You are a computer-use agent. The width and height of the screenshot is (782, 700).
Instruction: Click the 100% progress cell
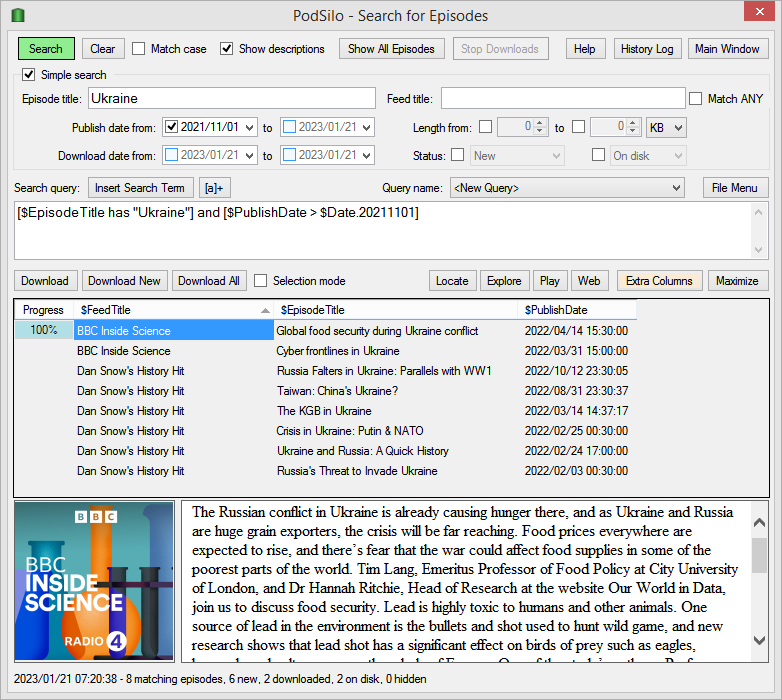[44, 330]
